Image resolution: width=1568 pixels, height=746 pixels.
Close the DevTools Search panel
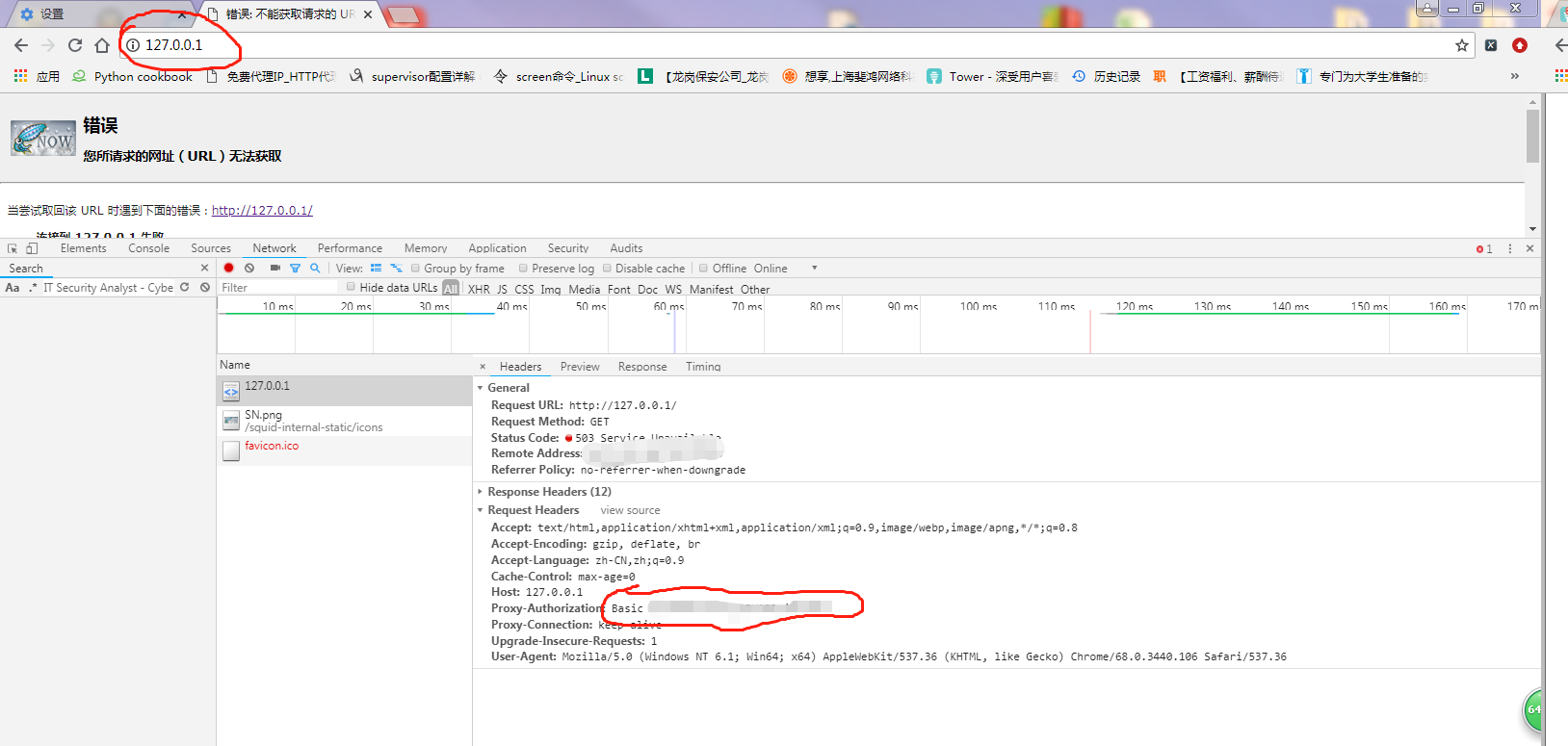[204, 269]
